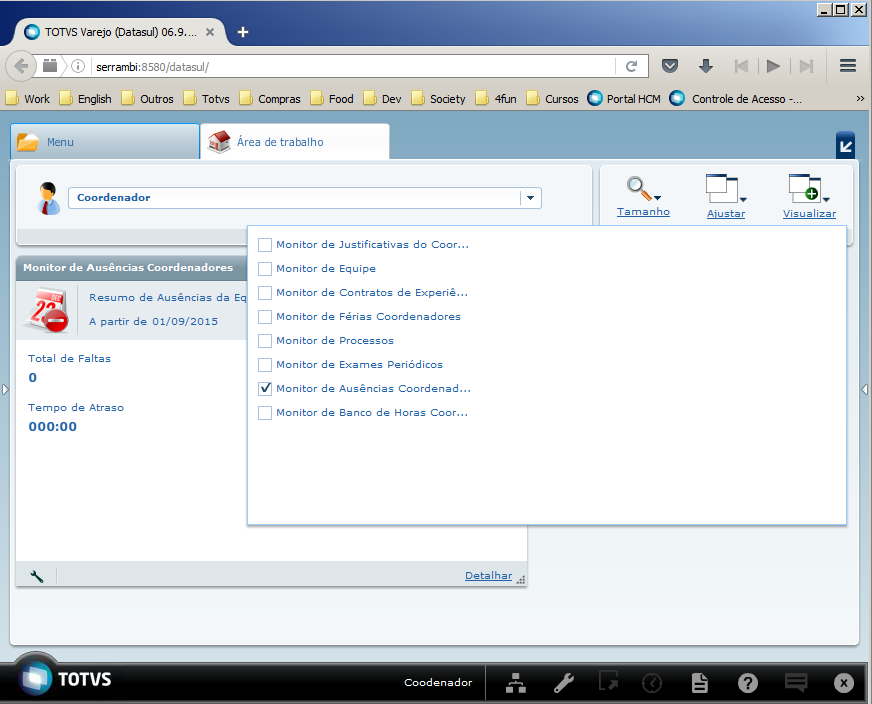Check the Monitor de Equipe checkbox

(x=265, y=269)
